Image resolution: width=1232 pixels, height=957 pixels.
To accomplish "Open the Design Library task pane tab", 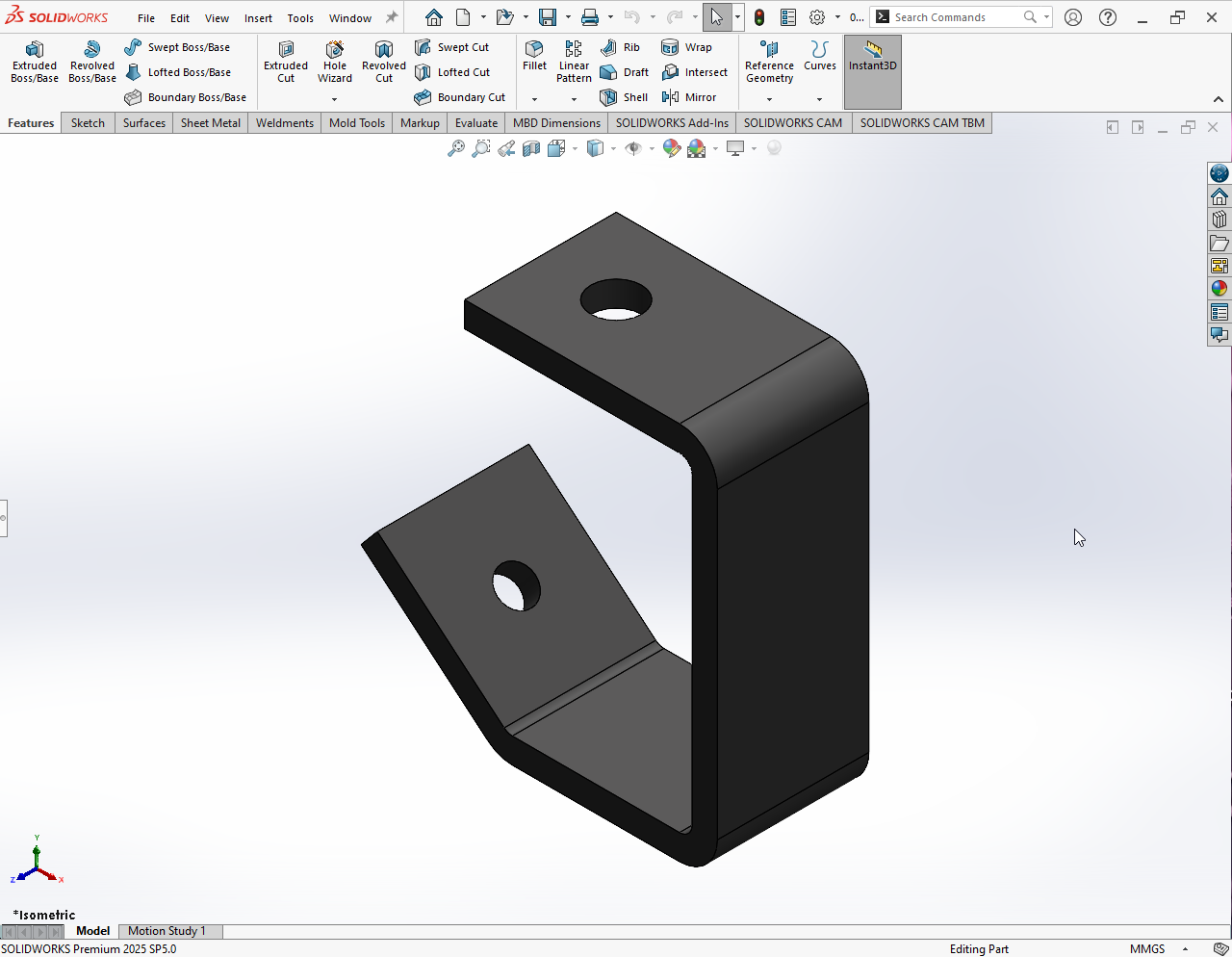I will coord(1219,220).
